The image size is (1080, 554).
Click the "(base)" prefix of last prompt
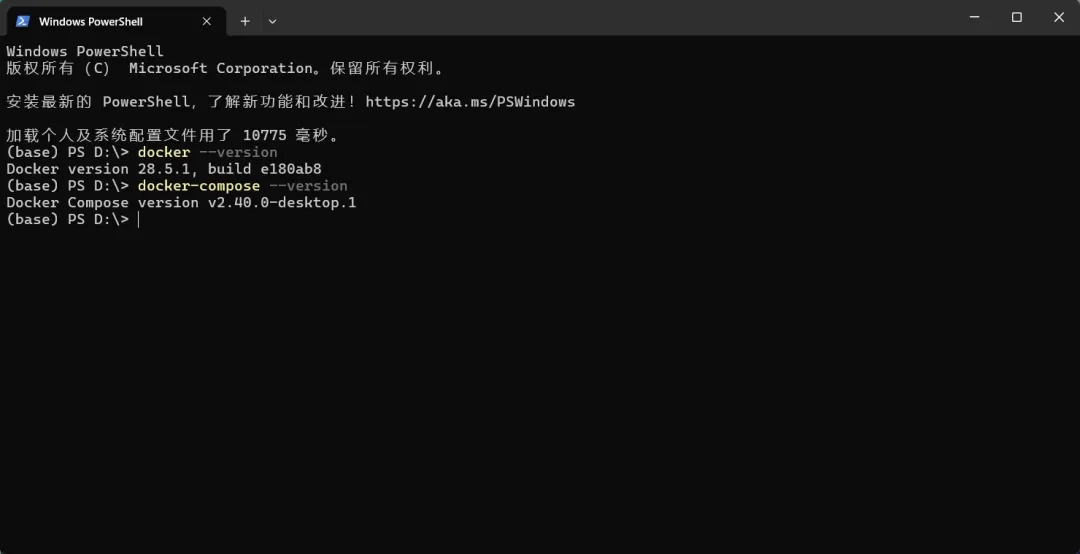[32, 220]
